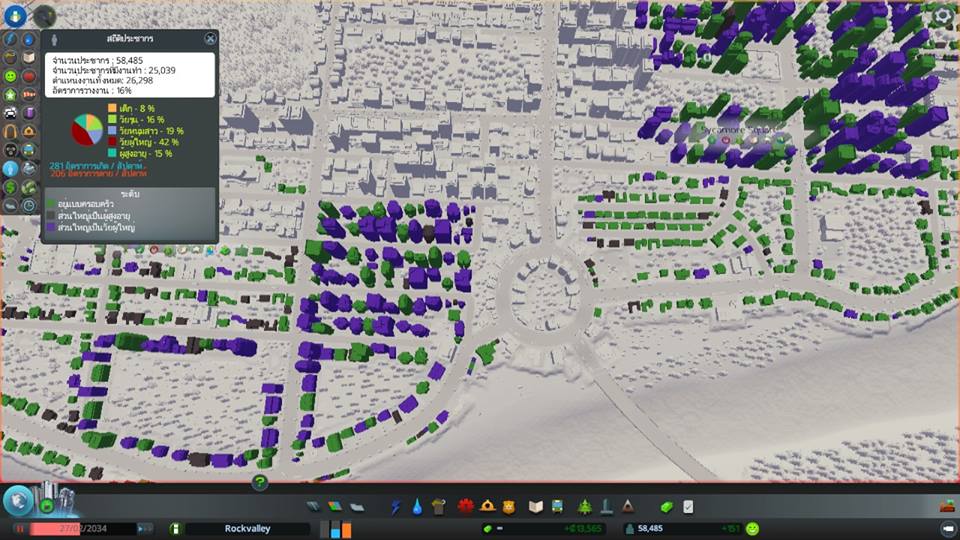Screen dimensions: 960x540
Task: Select the Natural resources leaves info view
Action: tap(29, 187)
